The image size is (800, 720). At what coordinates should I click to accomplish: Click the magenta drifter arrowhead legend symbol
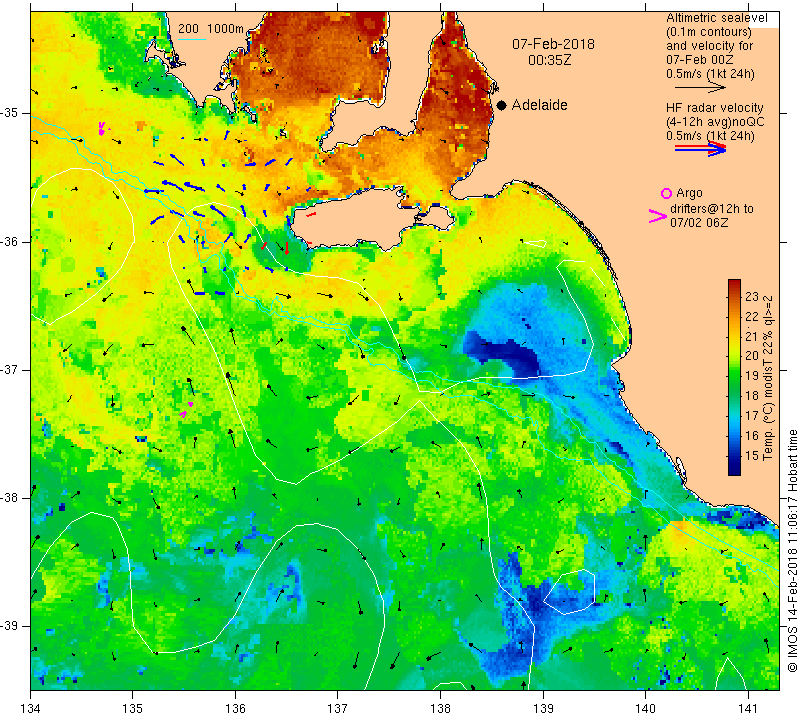(657, 216)
